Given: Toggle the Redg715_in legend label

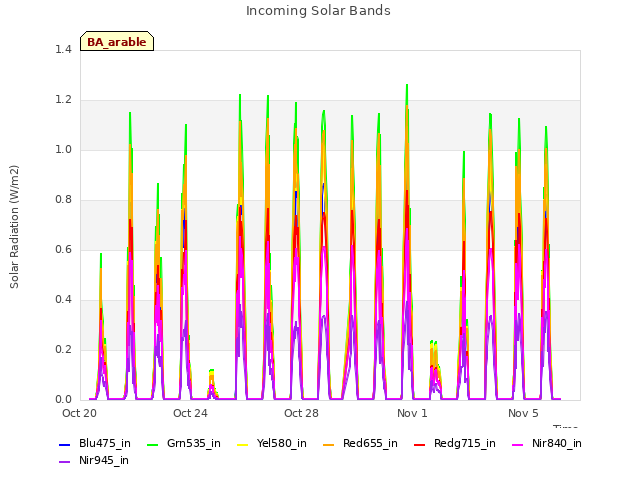Looking at the screenshot, I should click(465, 444).
